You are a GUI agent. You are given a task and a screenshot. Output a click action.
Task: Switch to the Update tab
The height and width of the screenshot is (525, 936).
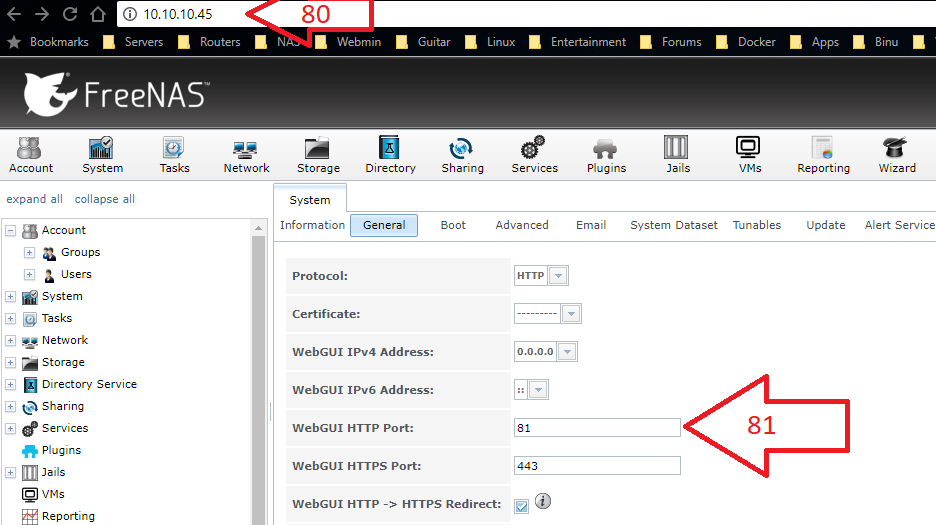point(826,225)
